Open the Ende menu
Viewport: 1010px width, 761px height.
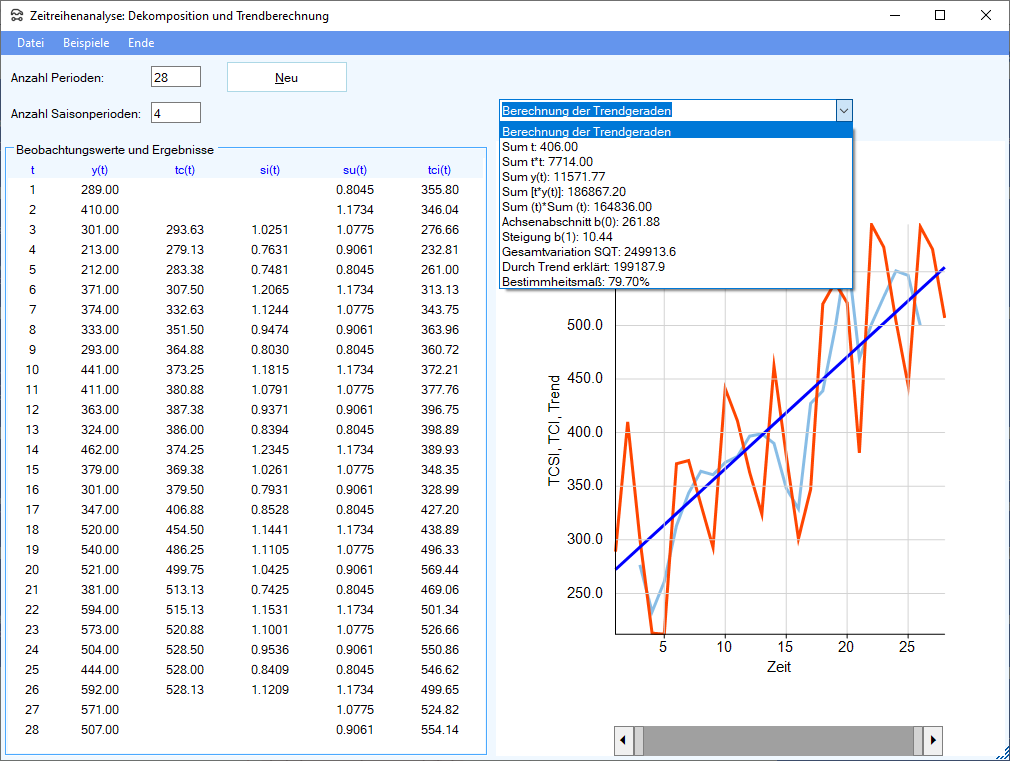tap(141, 43)
